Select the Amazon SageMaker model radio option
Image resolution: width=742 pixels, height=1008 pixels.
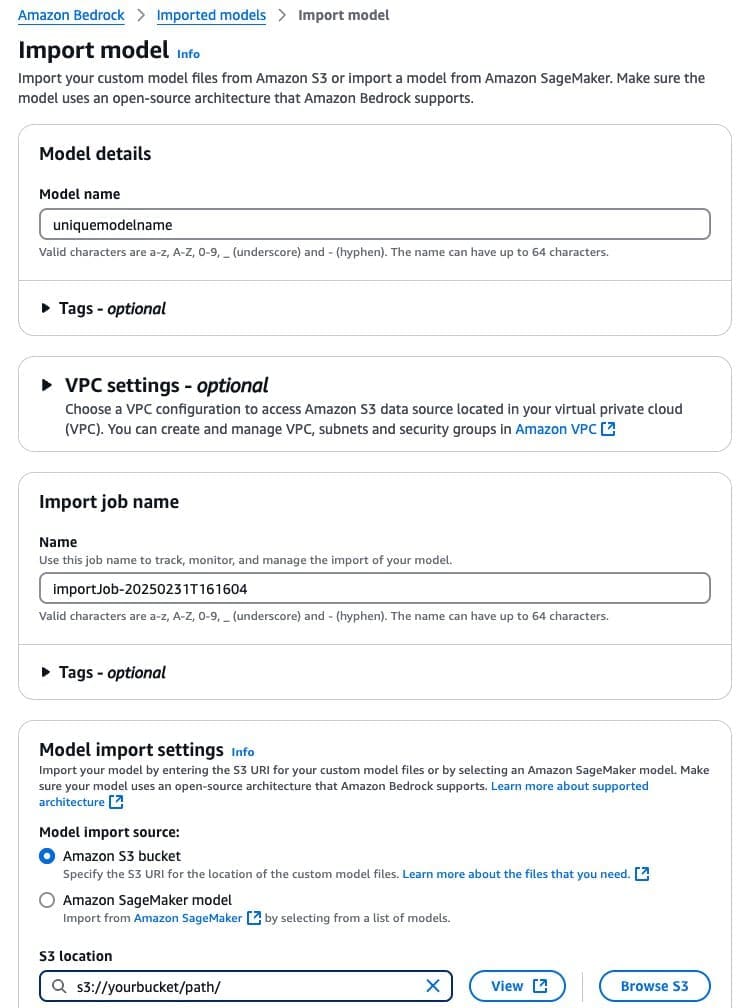(47, 900)
